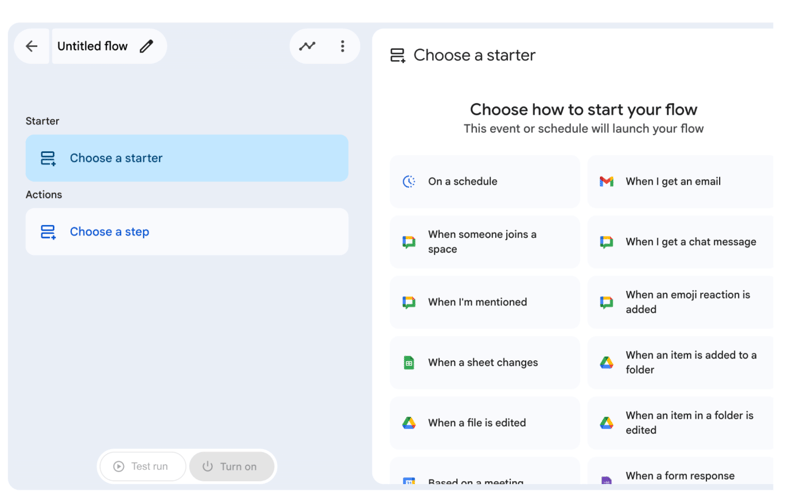Click Drive icon for When a file is edited
Viewport: 800px width, 503px height.
point(409,423)
